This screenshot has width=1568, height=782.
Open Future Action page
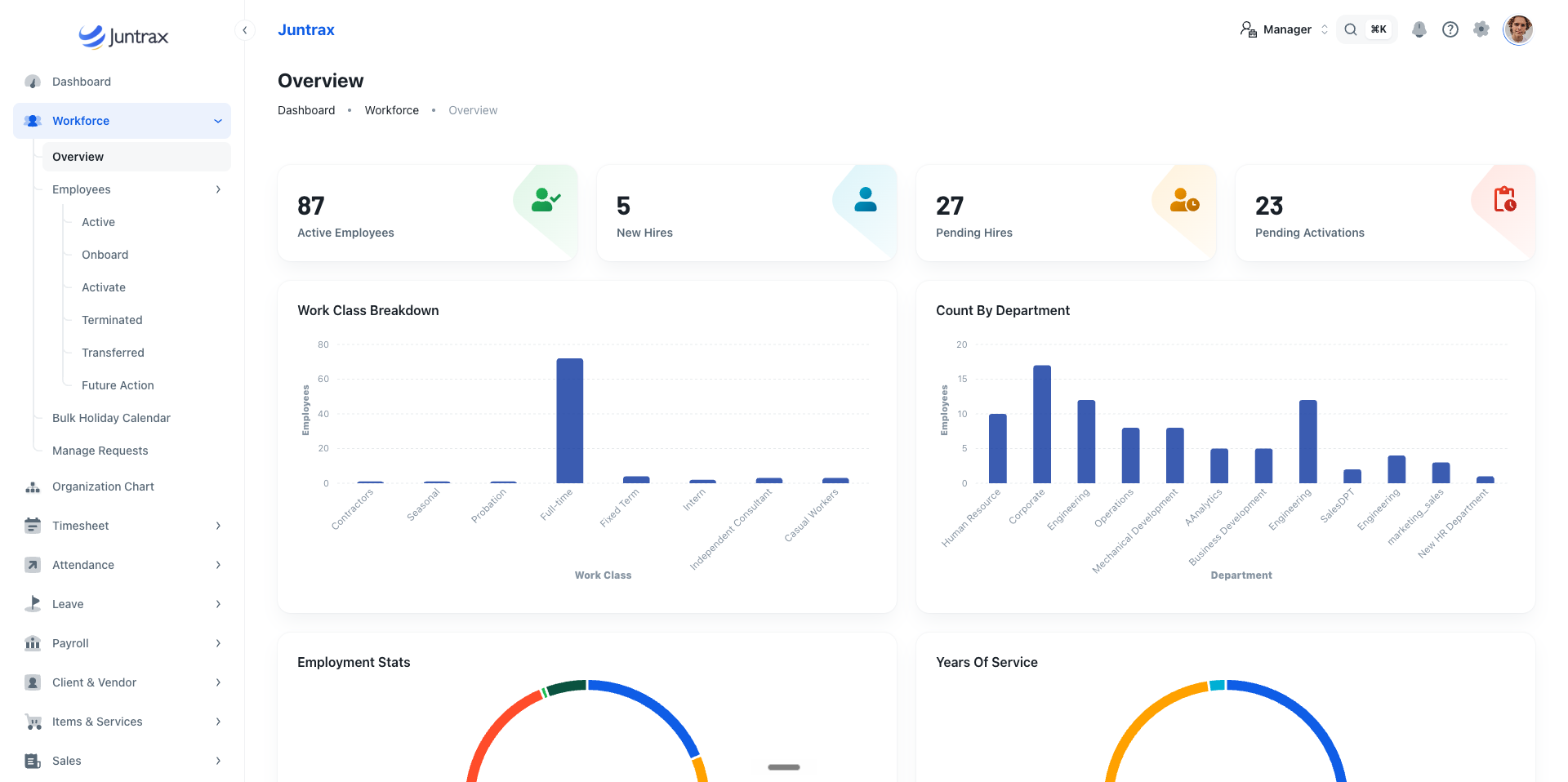[x=118, y=385]
